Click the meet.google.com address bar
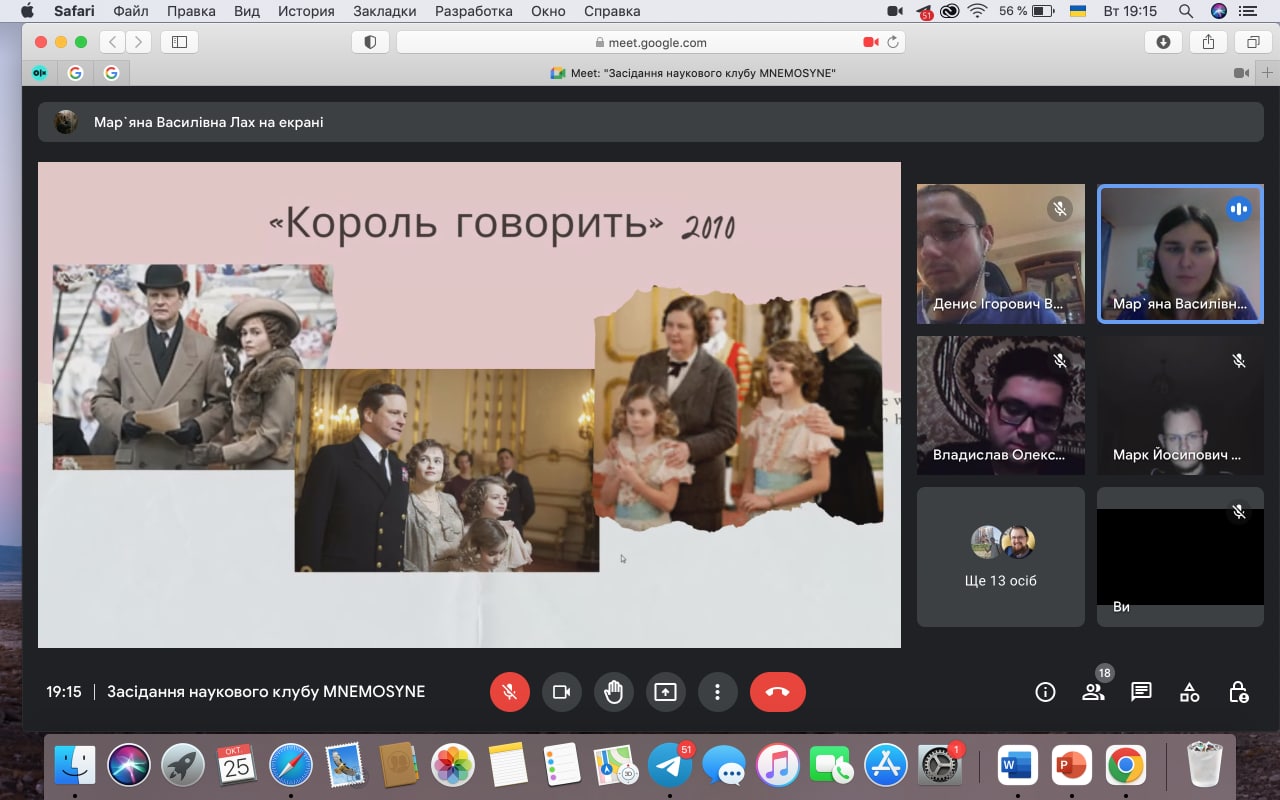 pos(650,42)
